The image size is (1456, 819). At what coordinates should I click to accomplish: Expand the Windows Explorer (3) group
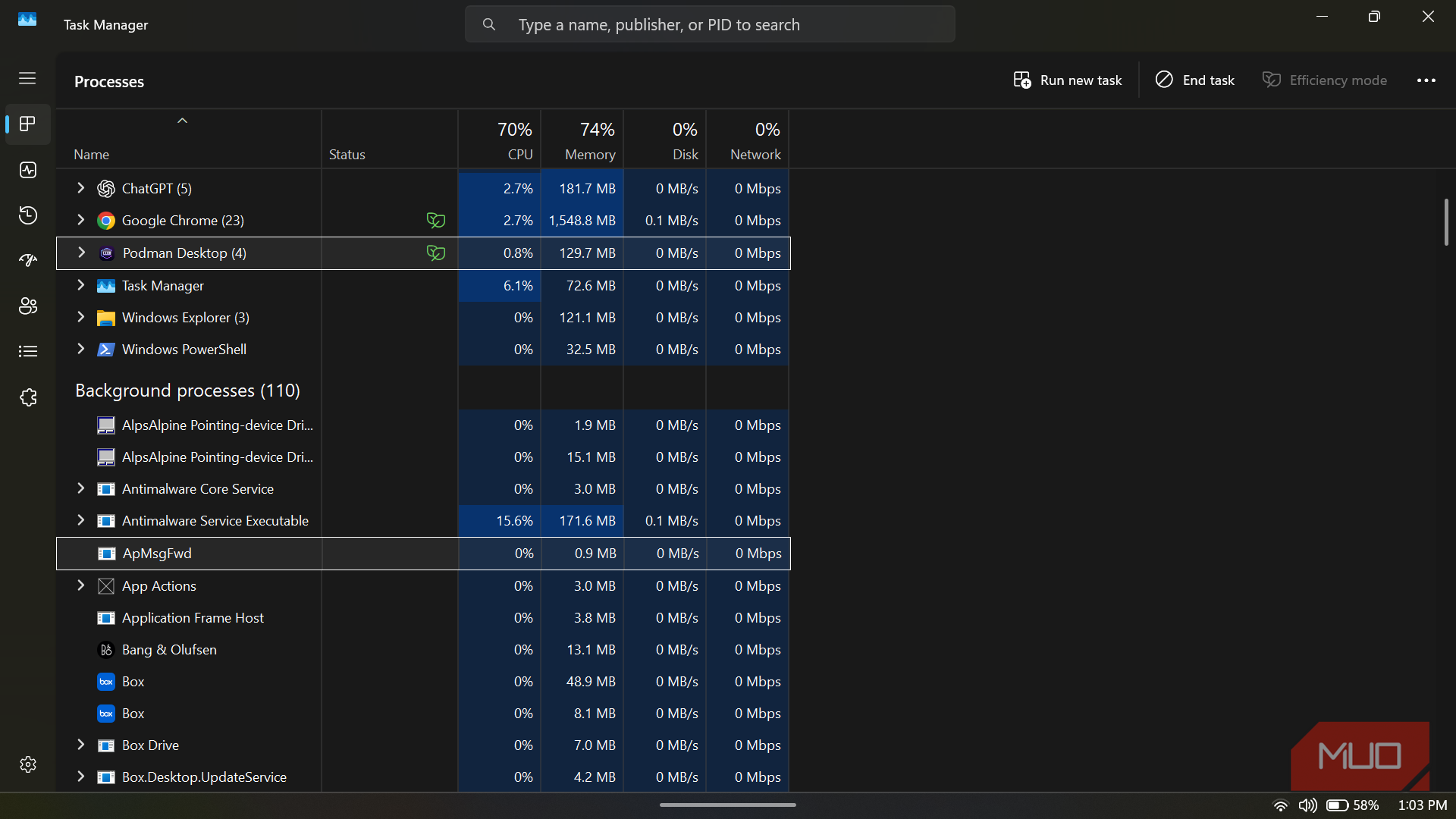click(x=80, y=317)
